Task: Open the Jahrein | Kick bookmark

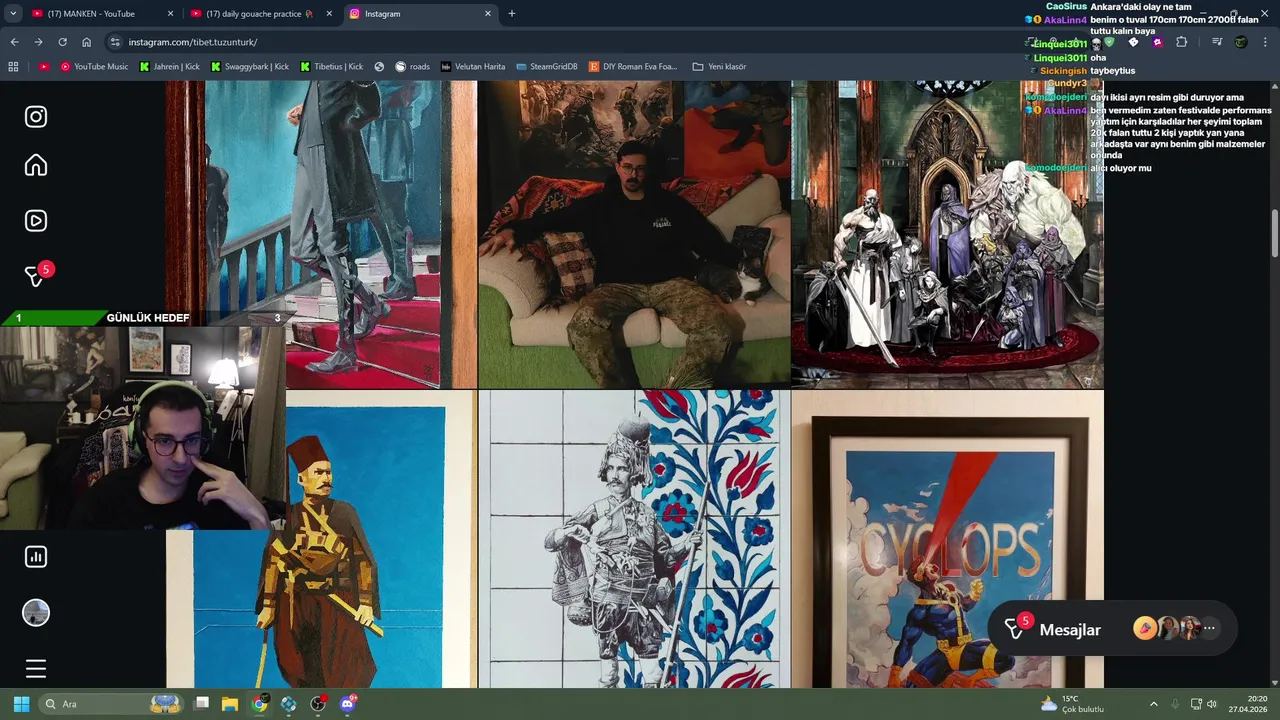Action: (x=169, y=67)
